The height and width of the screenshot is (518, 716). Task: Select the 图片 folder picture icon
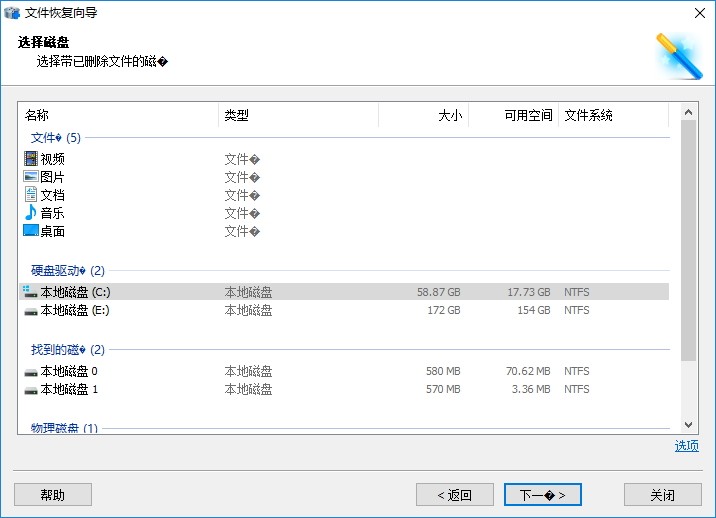pos(31,176)
